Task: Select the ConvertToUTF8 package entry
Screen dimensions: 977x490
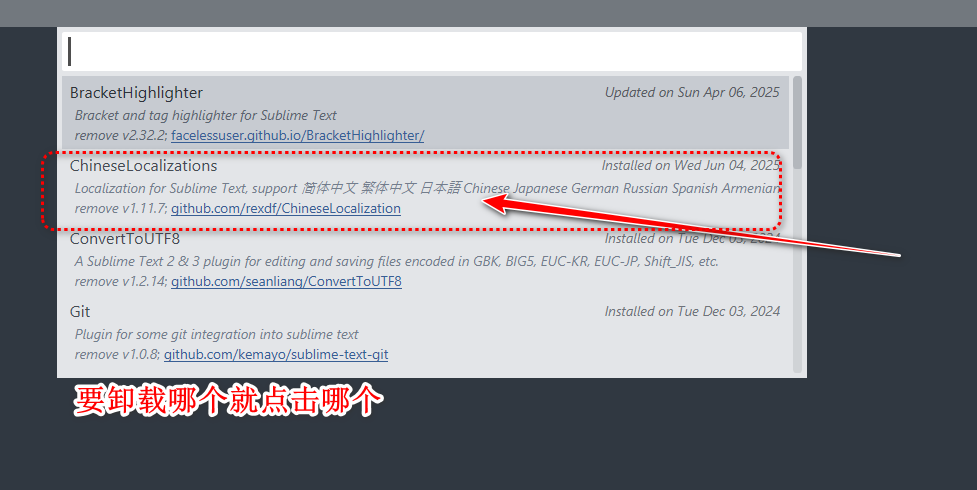Action: 426,259
